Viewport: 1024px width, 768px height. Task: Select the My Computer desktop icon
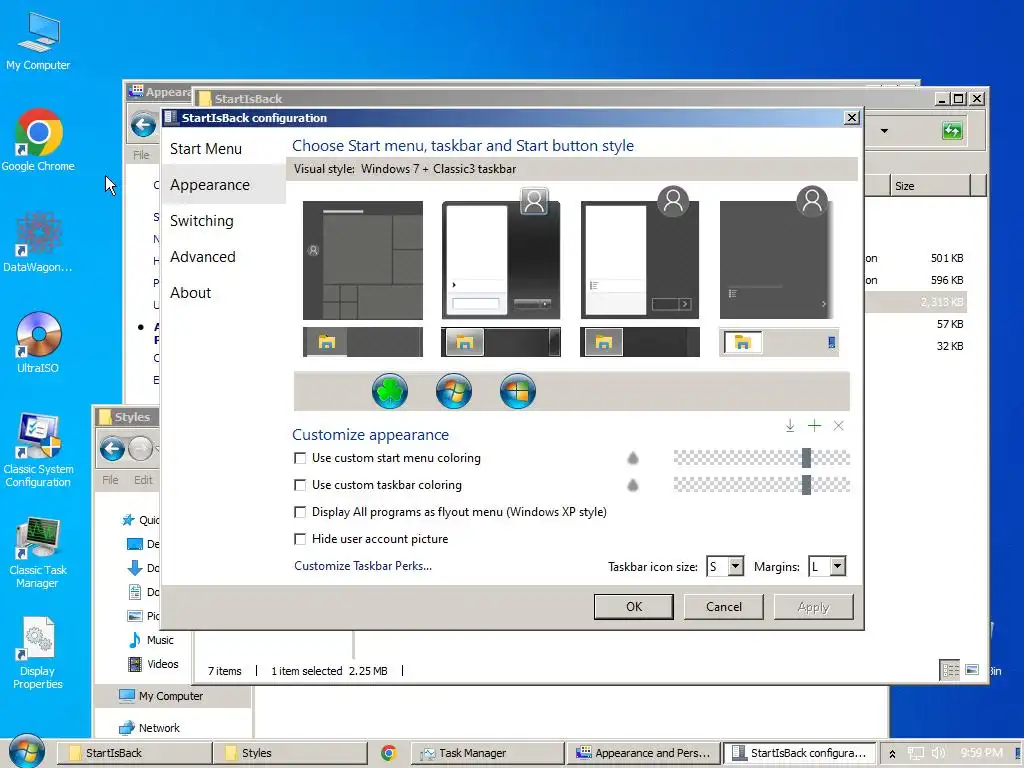click(x=38, y=40)
